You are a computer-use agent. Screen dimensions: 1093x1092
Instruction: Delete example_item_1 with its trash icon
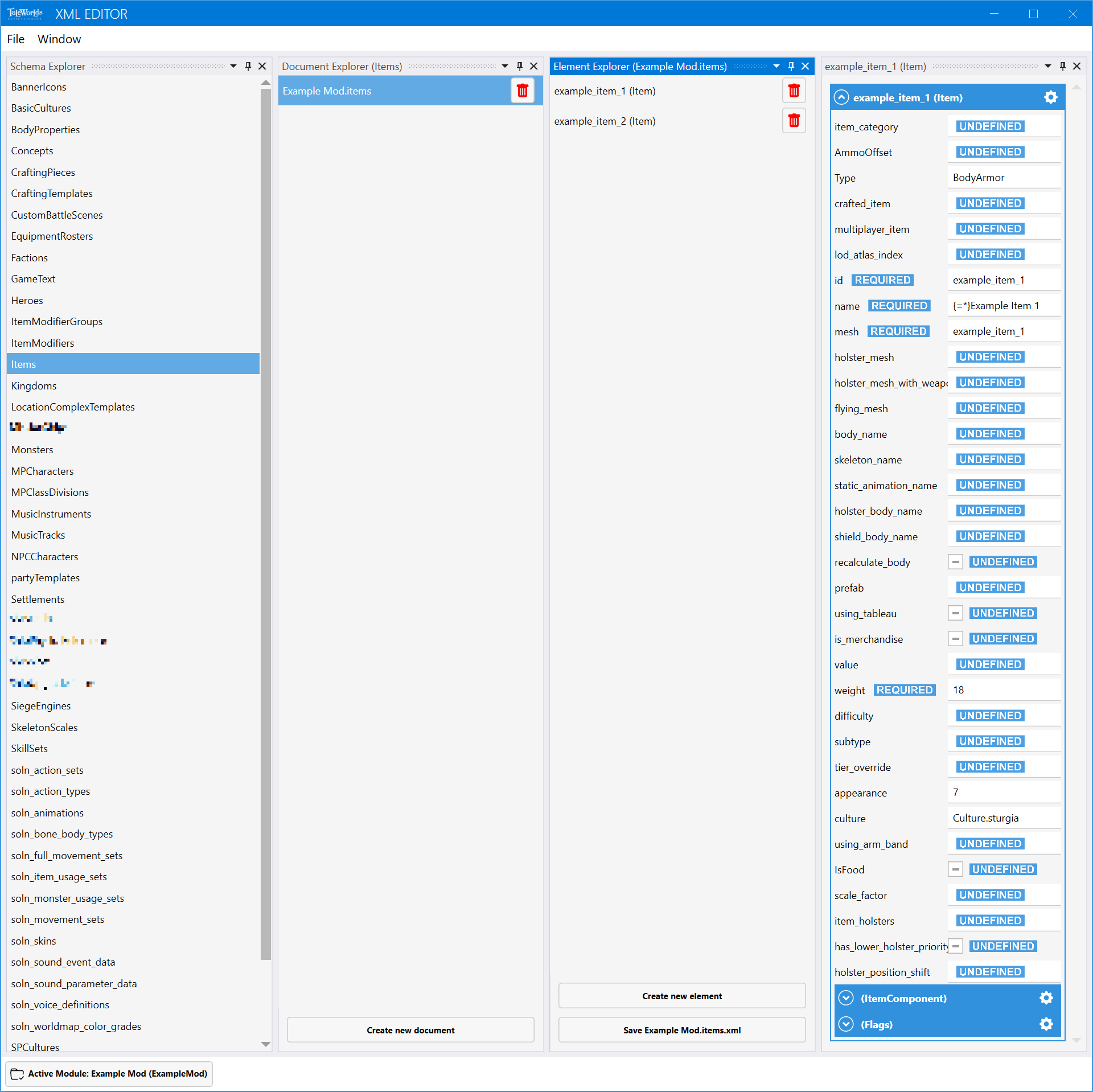point(794,91)
